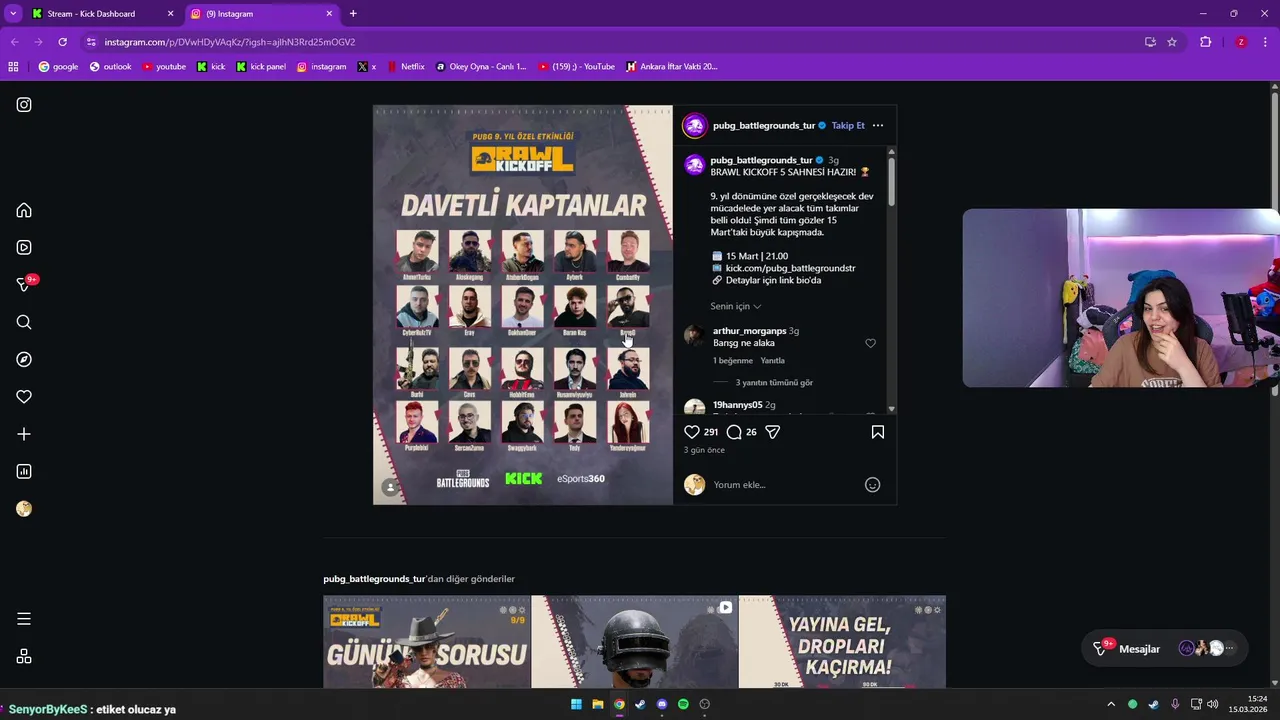
Task: Switch to Stream - Kick Dashboard tab
Action: (x=103, y=14)
